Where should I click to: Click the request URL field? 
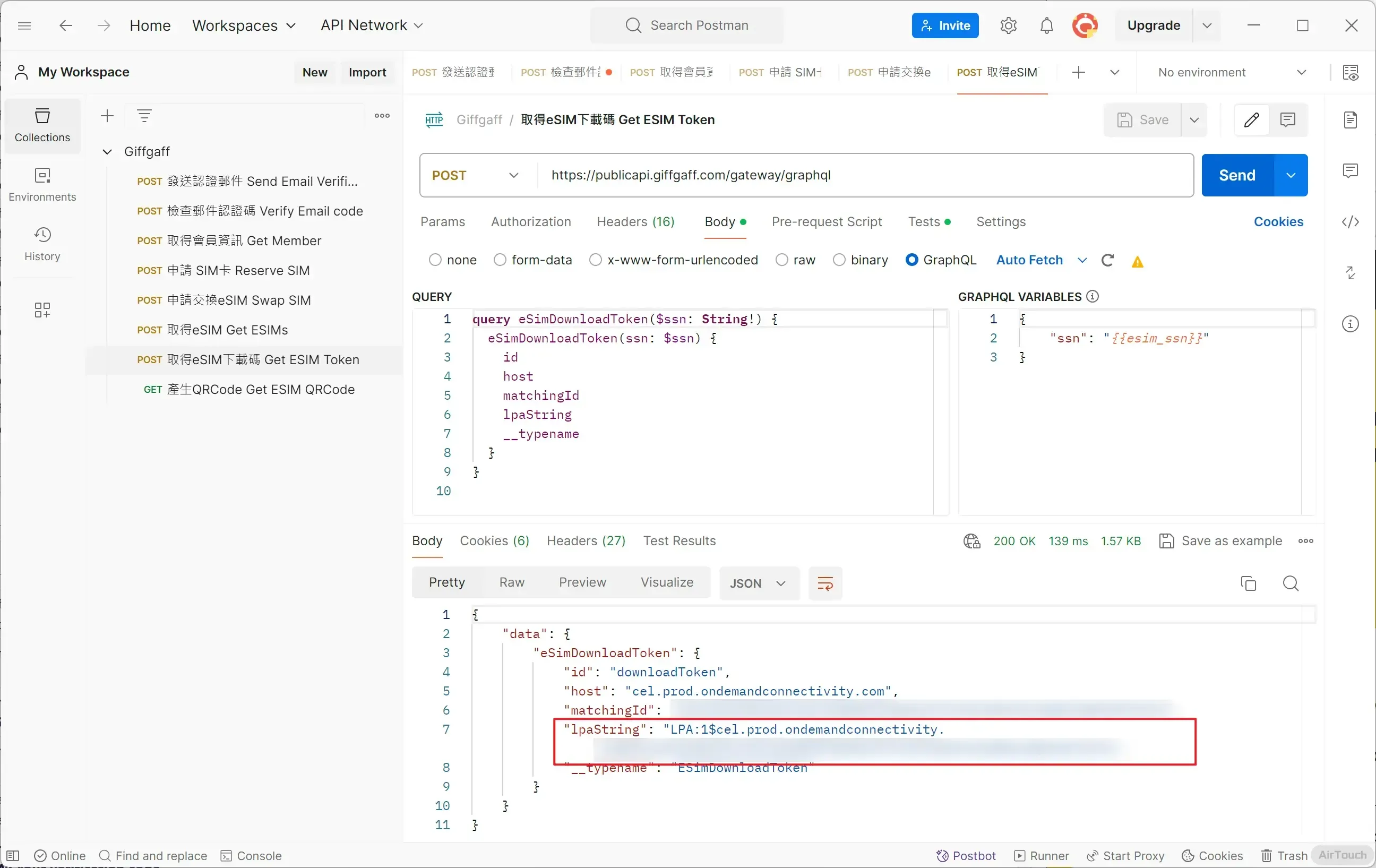[857, 175]
